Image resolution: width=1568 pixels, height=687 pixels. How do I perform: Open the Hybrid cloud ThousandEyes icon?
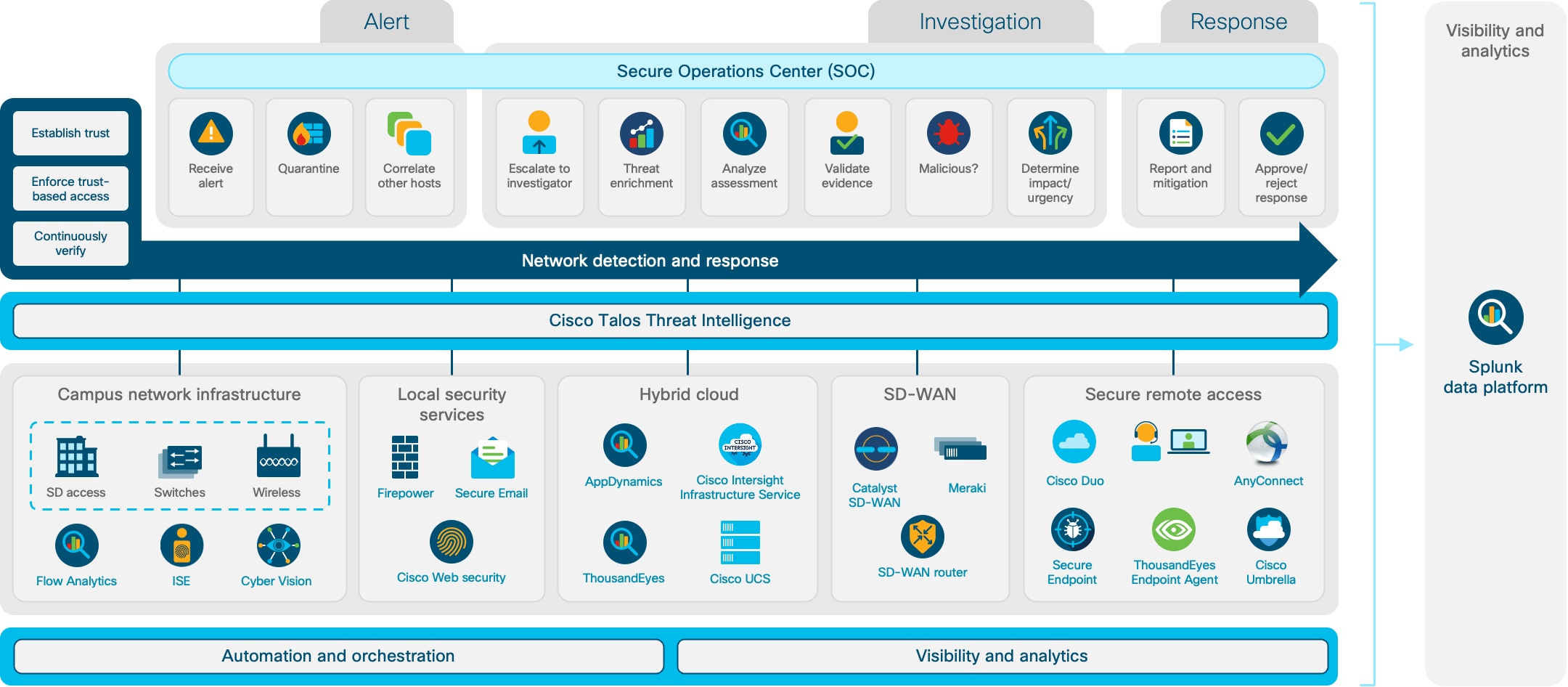click(624, 542)
